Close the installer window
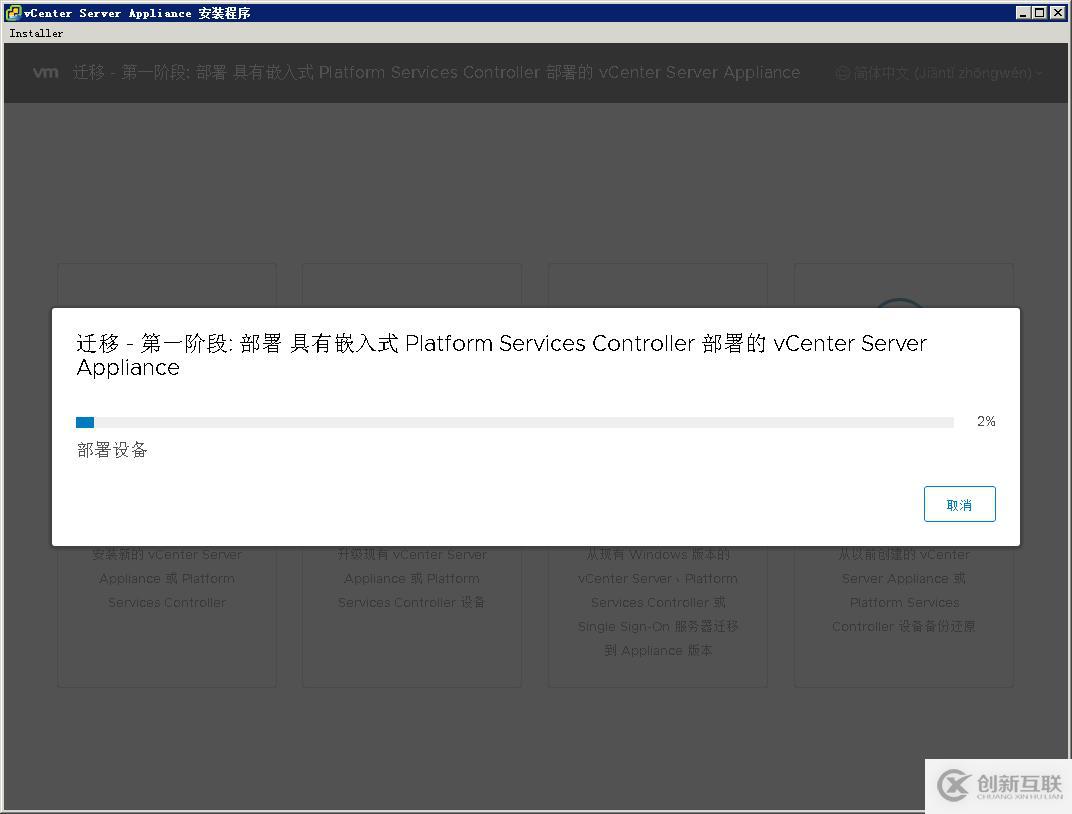Image resolution: width=1072 pixels, height=814 pixels. (1058, 12)
